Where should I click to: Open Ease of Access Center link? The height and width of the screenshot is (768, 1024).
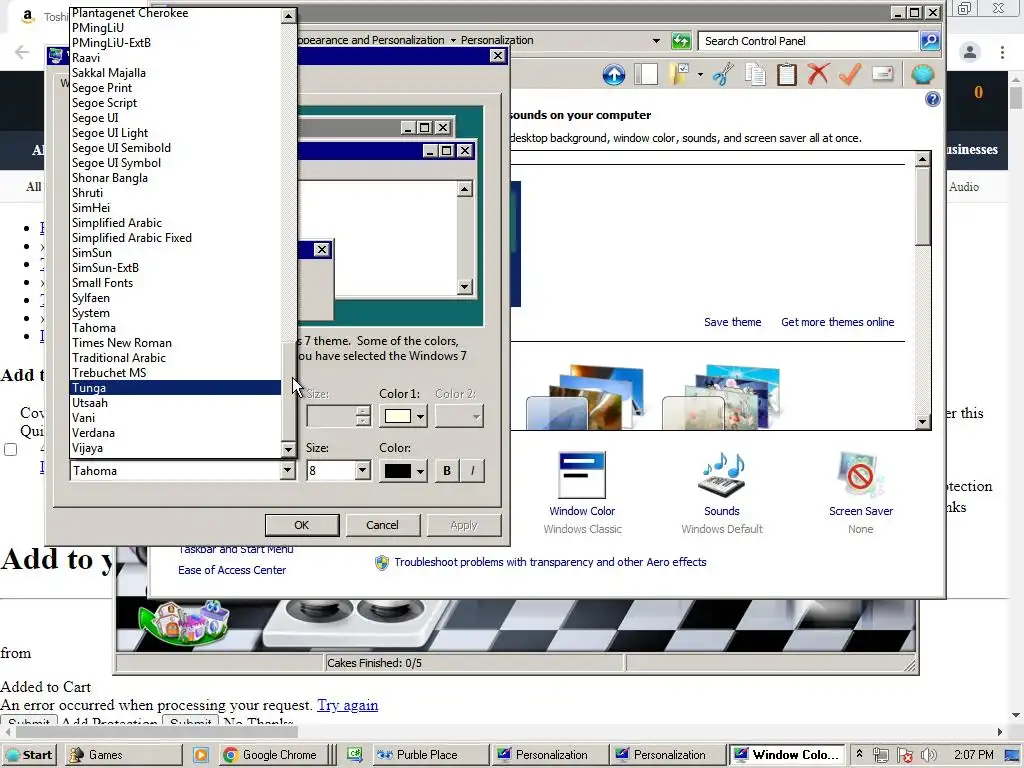tap(232, 570)
